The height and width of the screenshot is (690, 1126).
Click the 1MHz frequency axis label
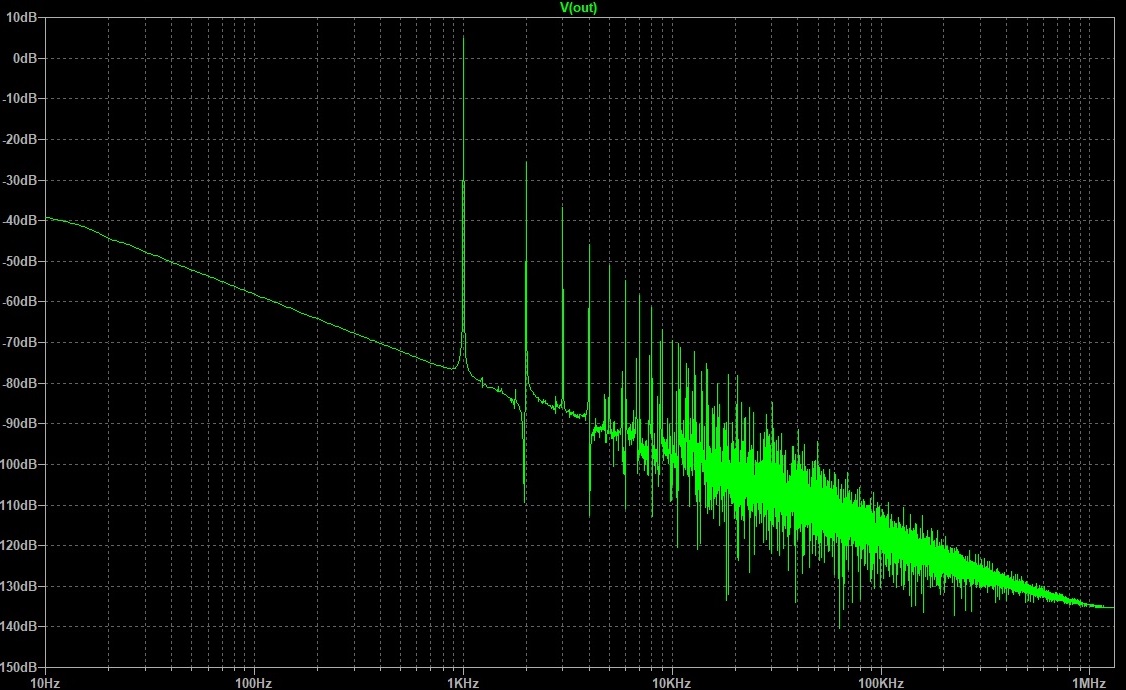1090,683
